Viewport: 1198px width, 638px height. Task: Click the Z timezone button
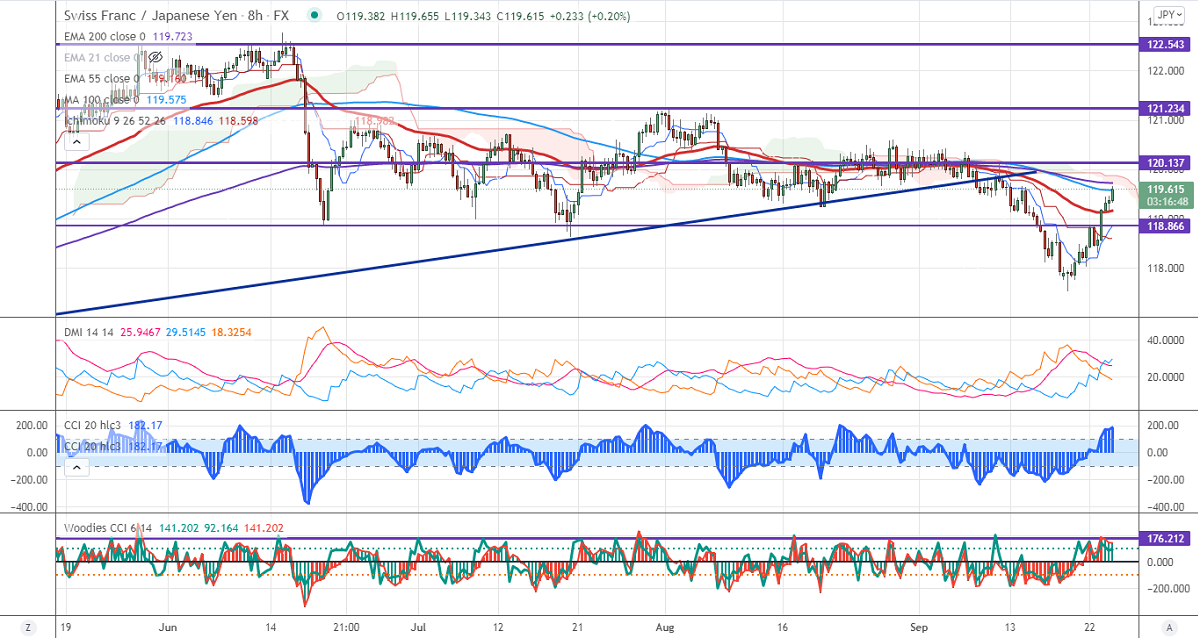(x=28, y=626)
